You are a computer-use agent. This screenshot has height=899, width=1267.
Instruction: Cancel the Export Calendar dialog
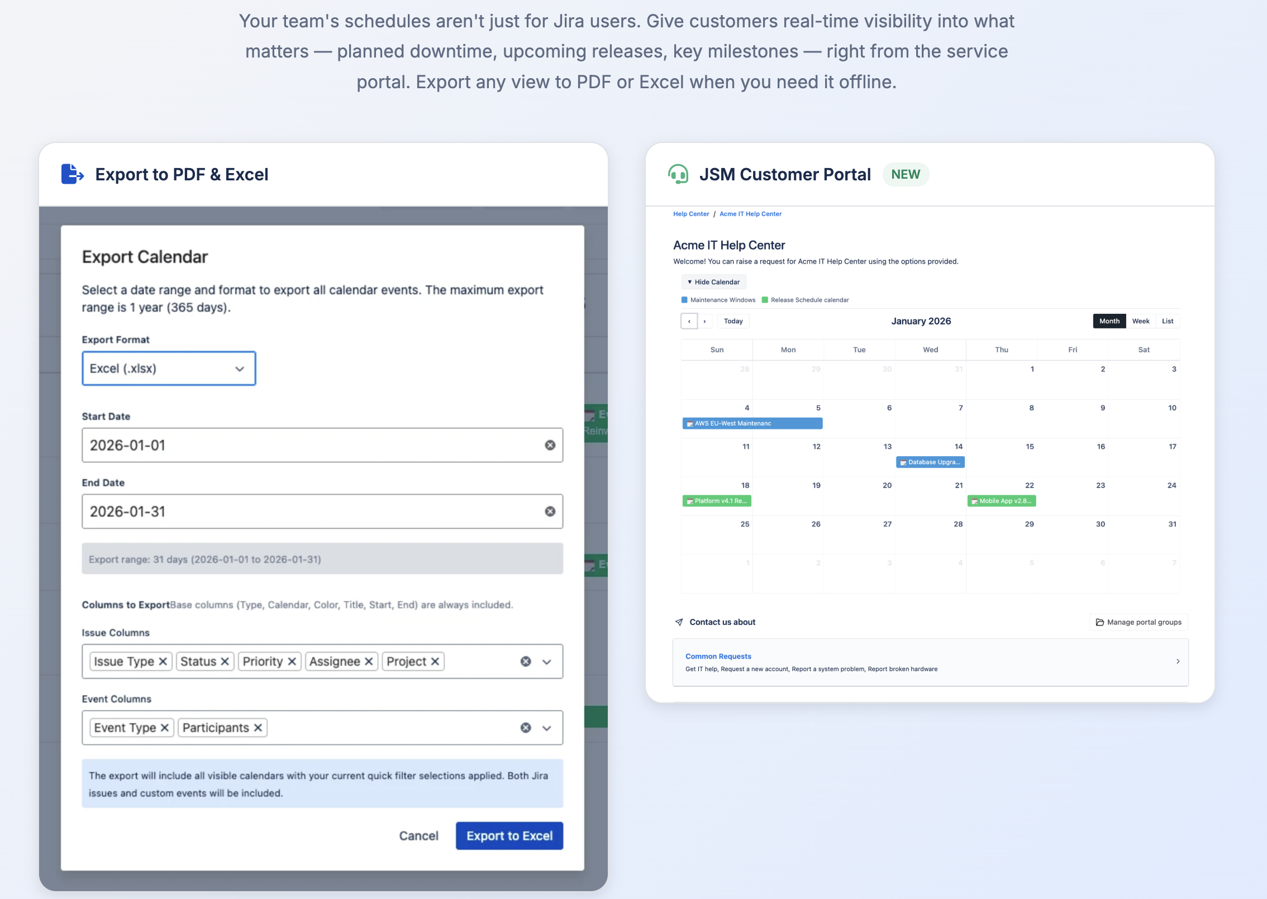pyautogui.click(x=418, y=836)
